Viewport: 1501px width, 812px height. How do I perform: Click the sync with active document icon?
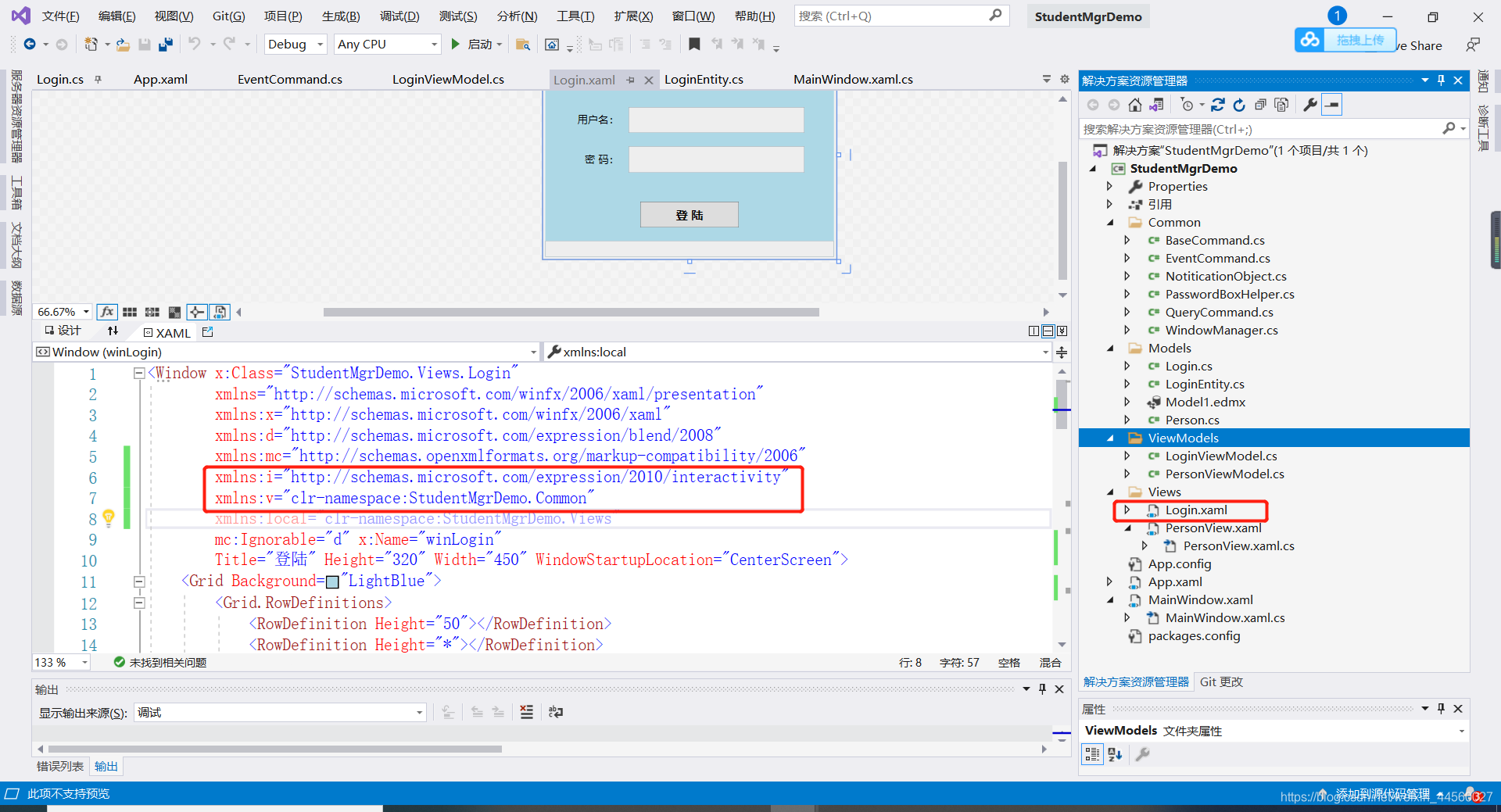pyautogui.click(x=1218, y=105)
